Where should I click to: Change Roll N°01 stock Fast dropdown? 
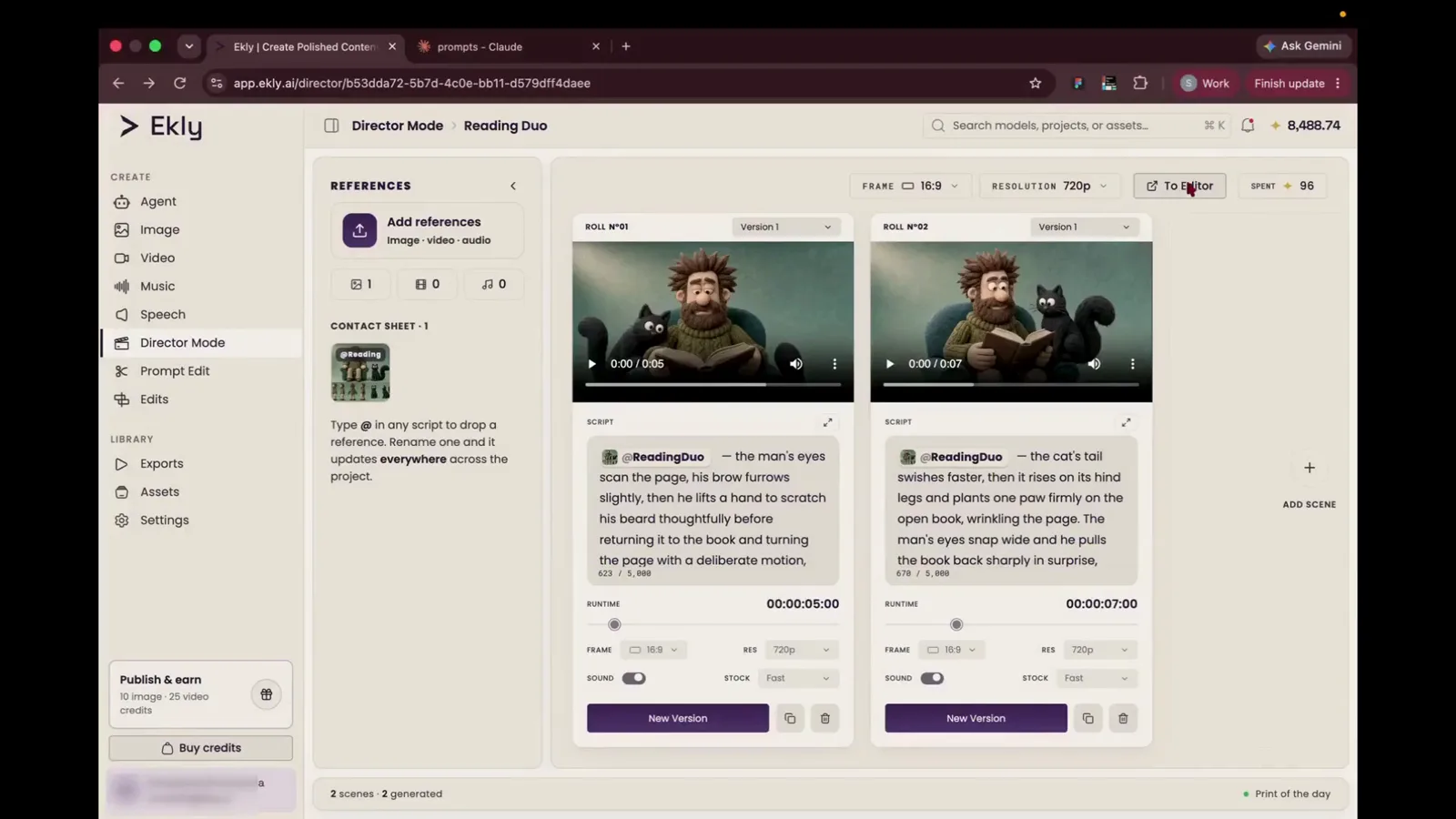pyautogui.click(x=798, y=678)
